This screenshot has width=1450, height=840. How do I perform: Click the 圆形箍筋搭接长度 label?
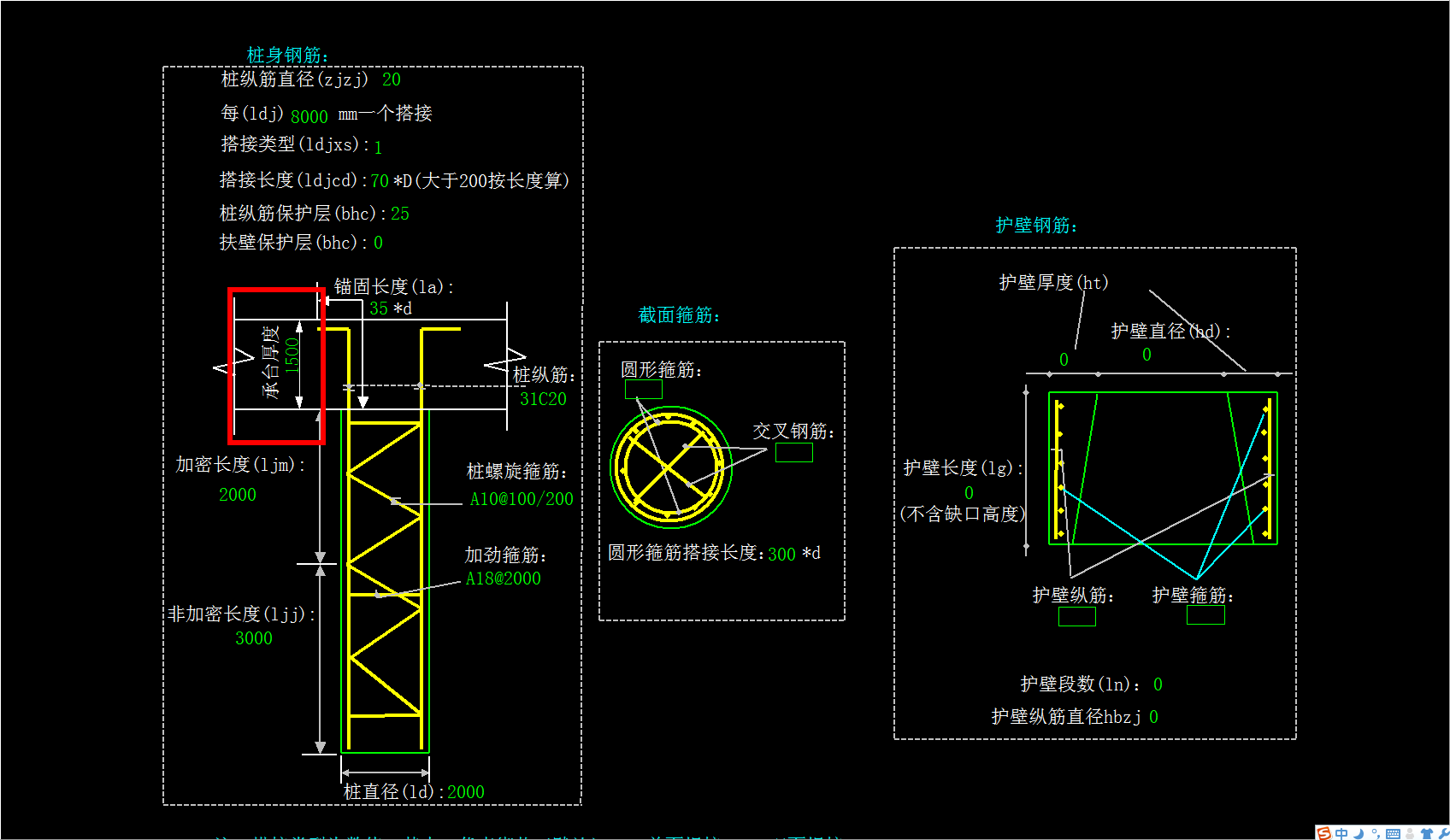pyautogui.click(x=687, y=553)
